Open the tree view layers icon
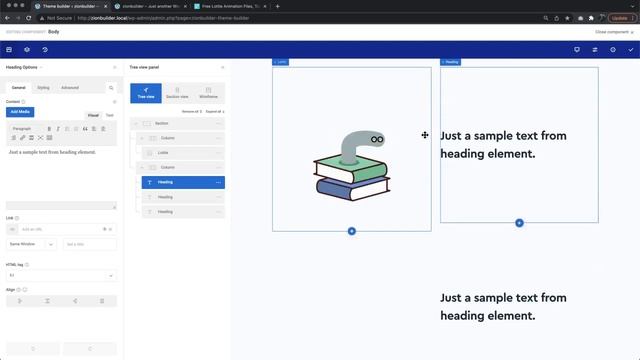Viewport: 640px width, 360px height. [27, 49]
